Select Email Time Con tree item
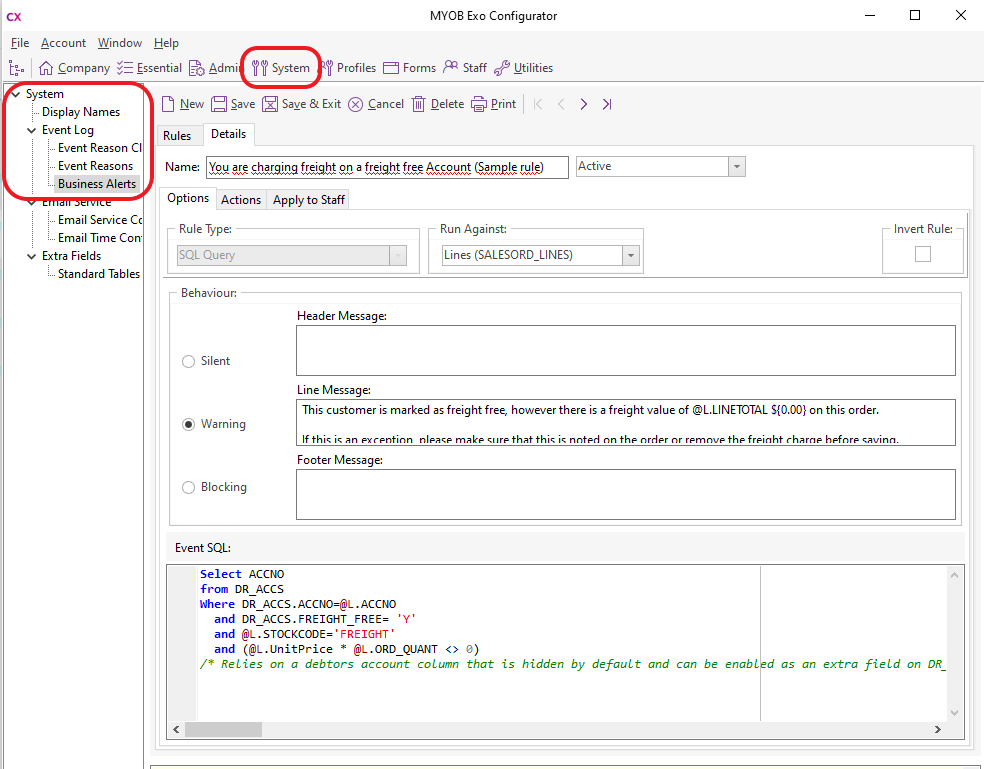985x769 pixels. pyautogui.click(x=99, y=238)
